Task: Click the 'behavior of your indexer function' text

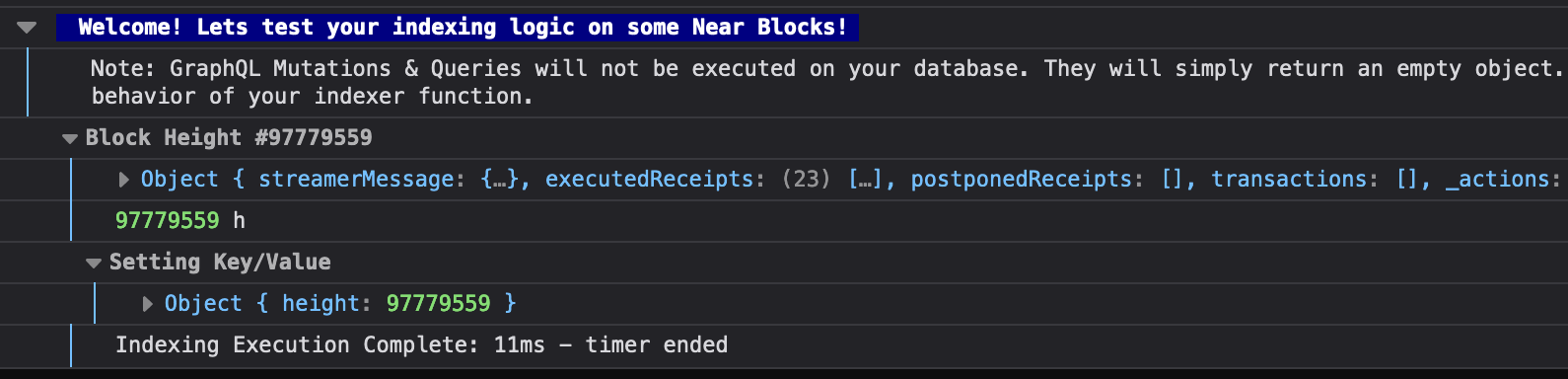Action: click(x=313, y=97)
